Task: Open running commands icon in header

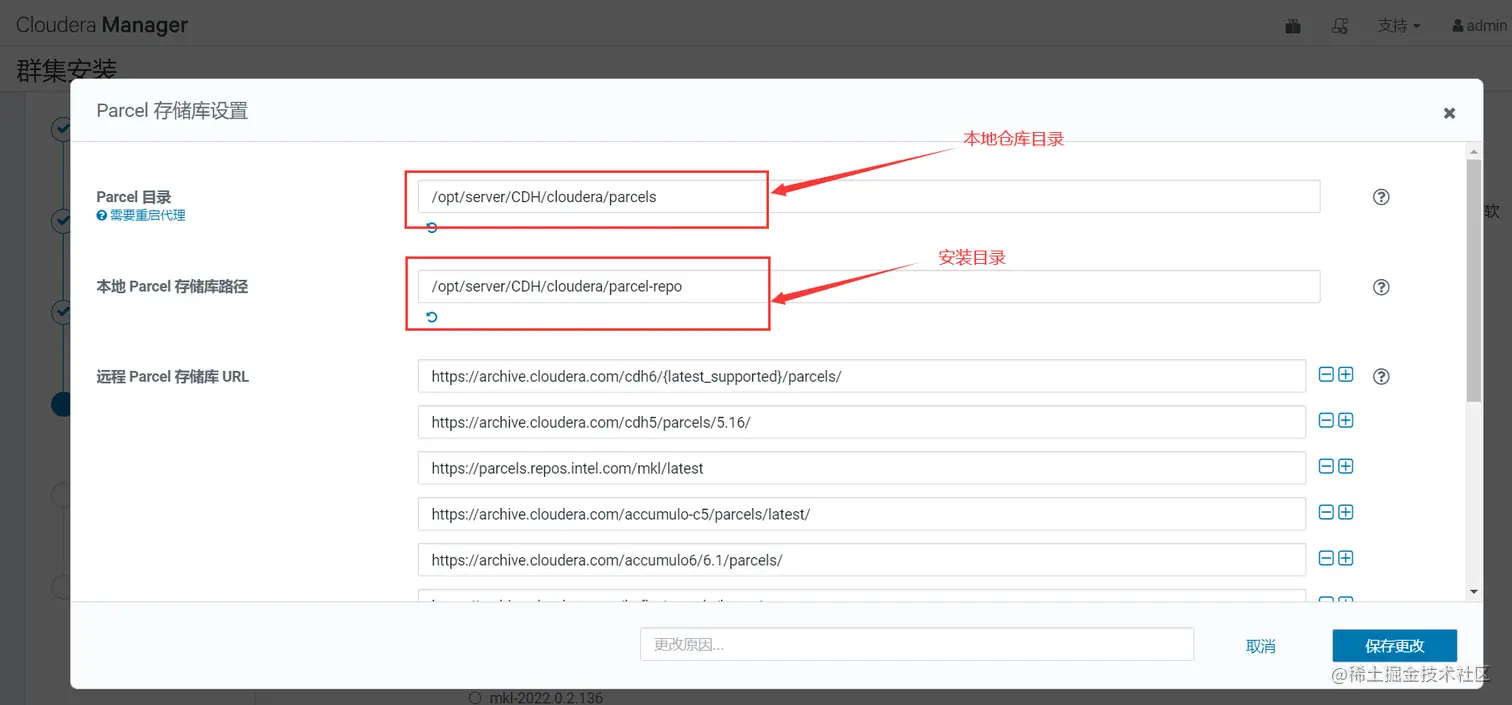Action: [1340, 26]
